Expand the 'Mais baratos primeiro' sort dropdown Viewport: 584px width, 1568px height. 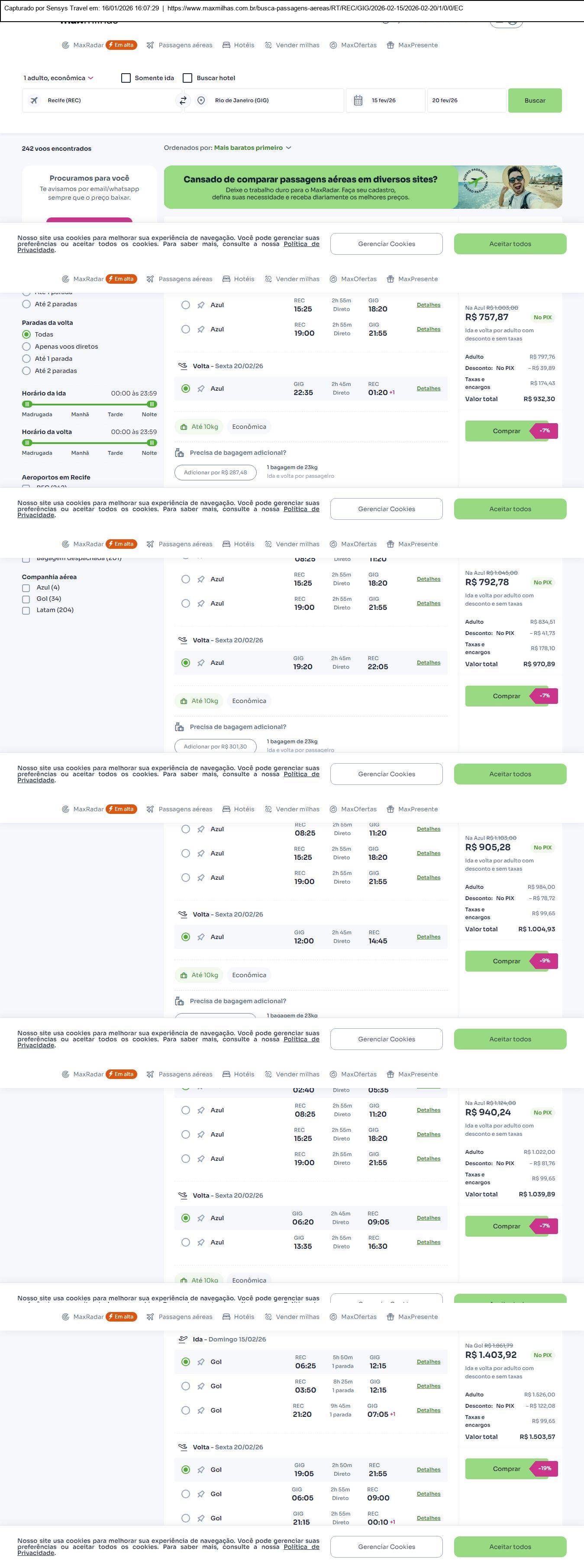coord(252,148)
